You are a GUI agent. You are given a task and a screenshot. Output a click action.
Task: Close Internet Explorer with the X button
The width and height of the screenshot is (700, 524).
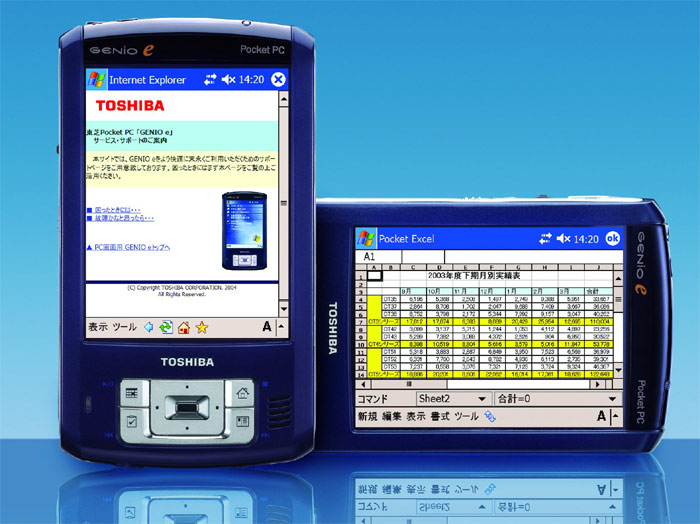pyautogui.click(x=278, y=79)
